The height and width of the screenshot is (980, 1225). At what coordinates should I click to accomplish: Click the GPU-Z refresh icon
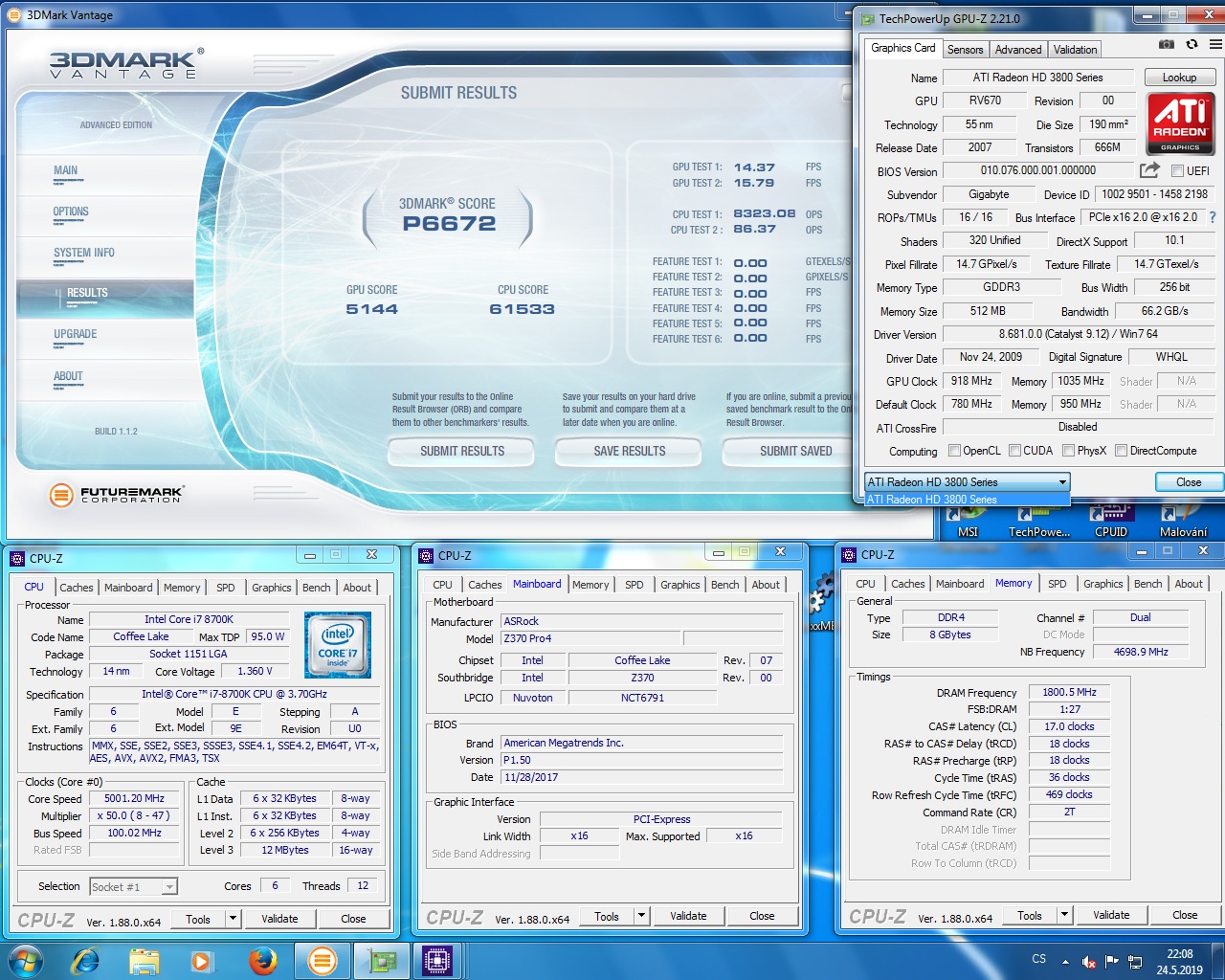(1192, 44)
